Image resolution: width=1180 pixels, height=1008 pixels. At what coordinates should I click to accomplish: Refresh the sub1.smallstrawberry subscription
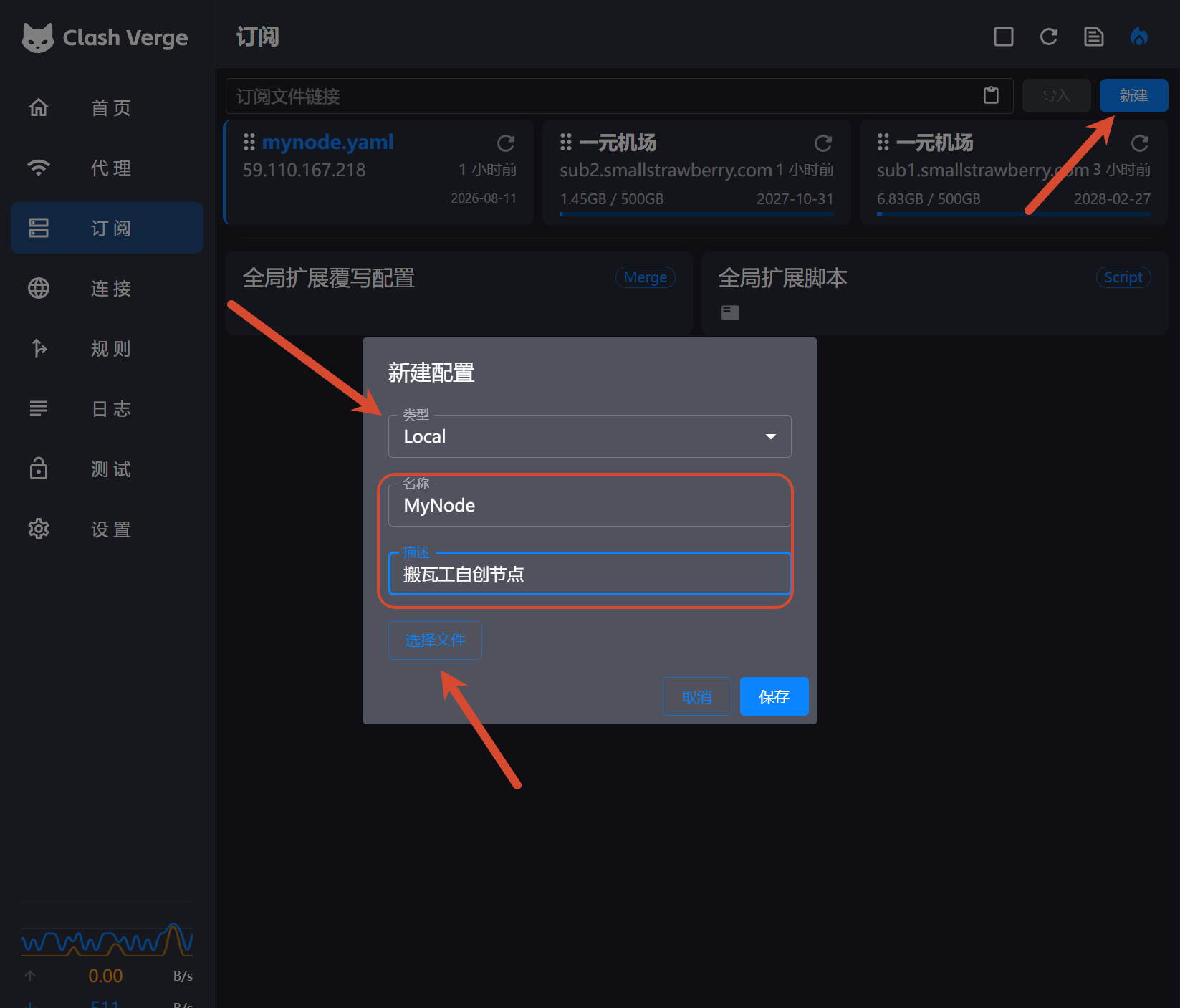pyautogui.click(x=1140, y=143)
